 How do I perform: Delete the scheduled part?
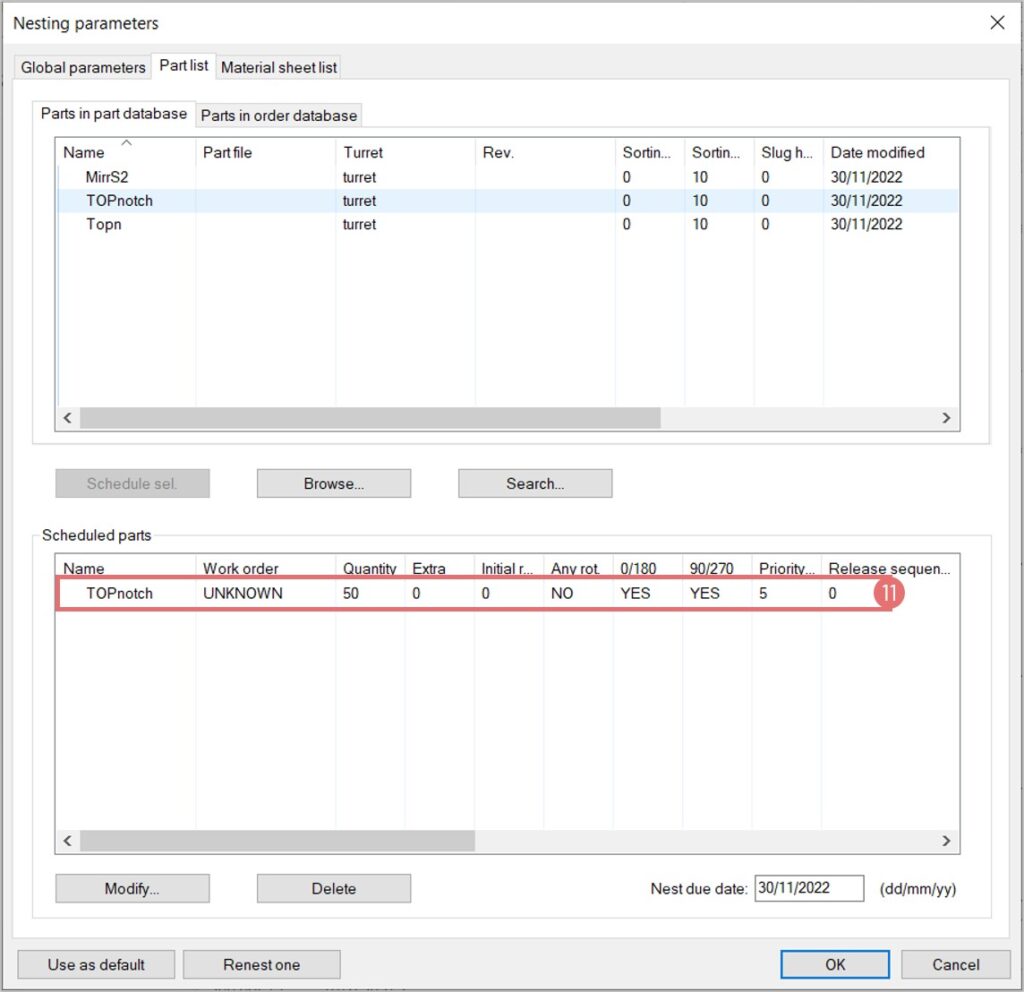point(333,889)
